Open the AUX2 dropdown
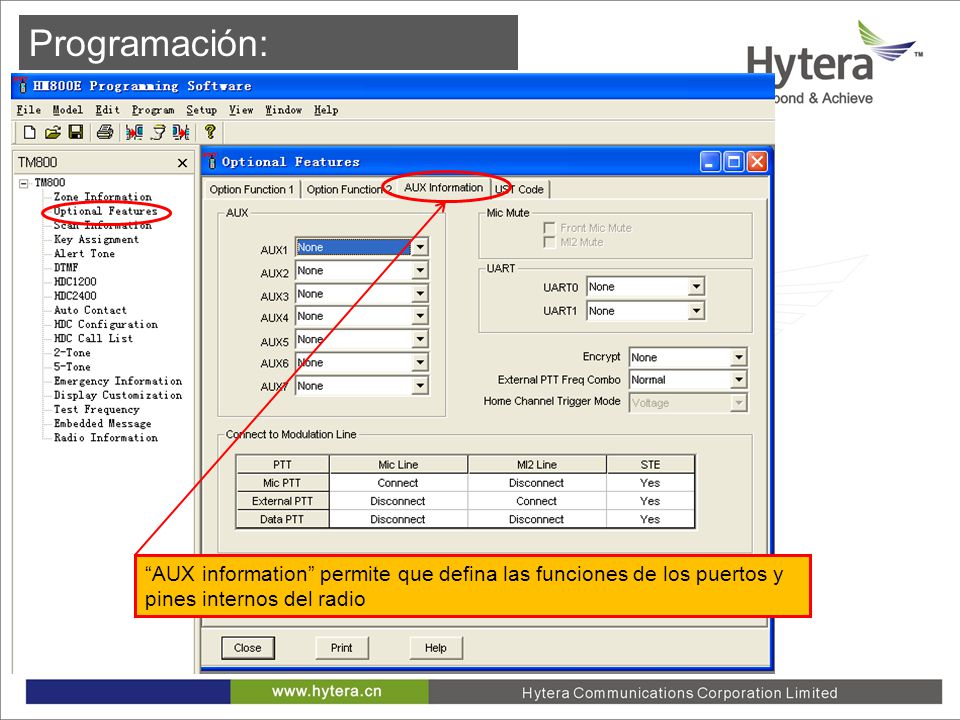The width and height of the screenshot is (960, 720). coord(419,271)
